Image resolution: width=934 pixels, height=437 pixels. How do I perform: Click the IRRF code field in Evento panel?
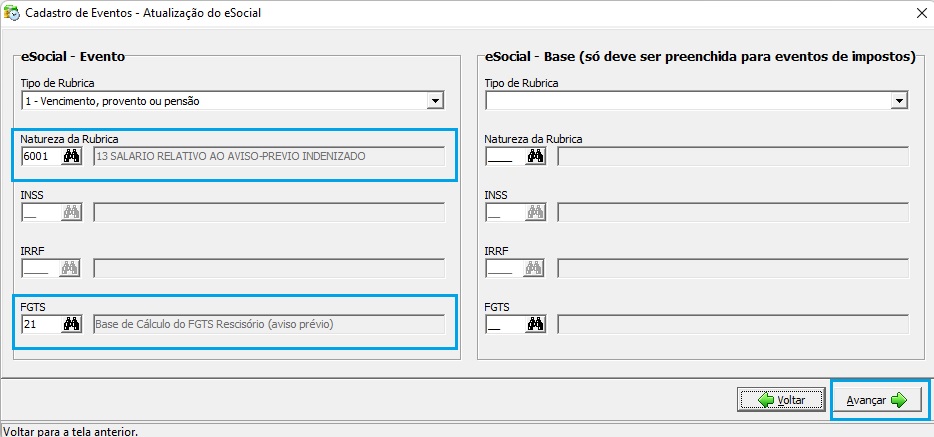click(41, 269)
